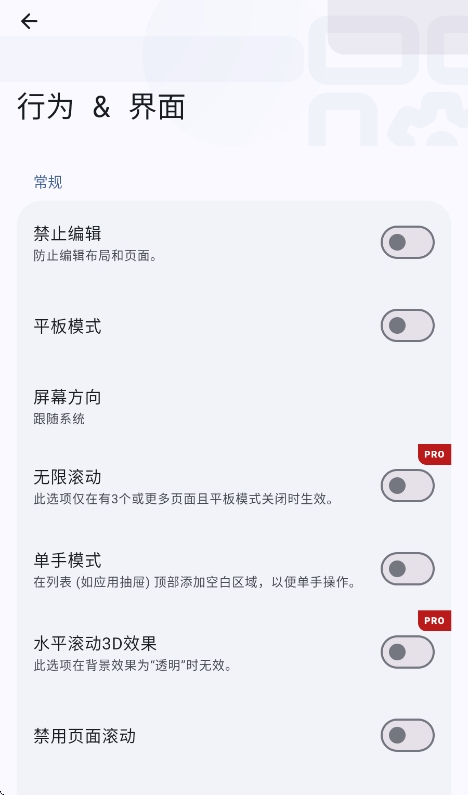Tap the 单手模式 title
Screen dimensions: 468x795
(x=67, y=560)
